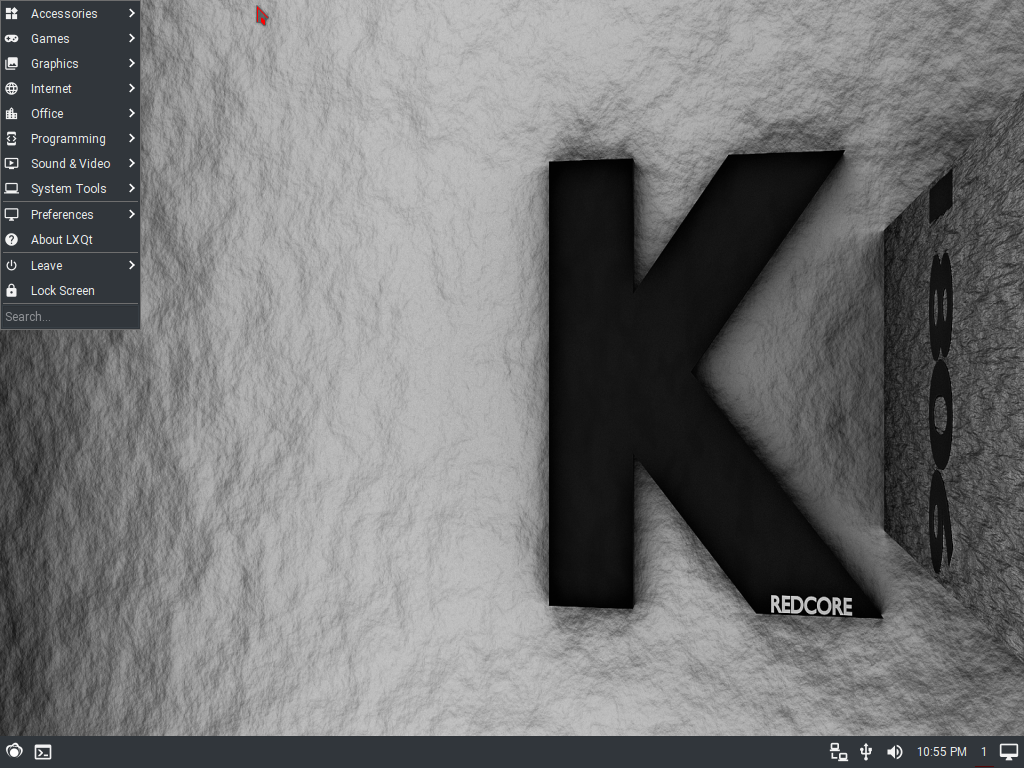Open the Office menu category

(70, 114)
